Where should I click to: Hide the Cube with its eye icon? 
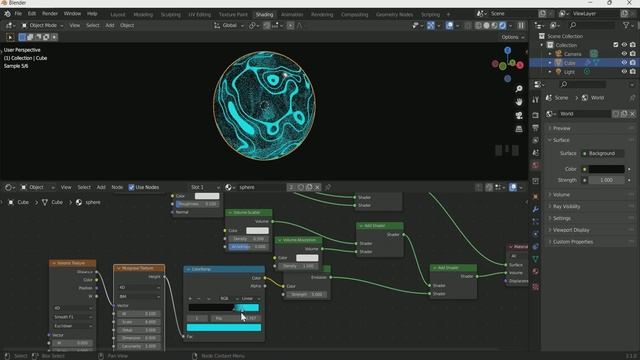tap(624, 63)
